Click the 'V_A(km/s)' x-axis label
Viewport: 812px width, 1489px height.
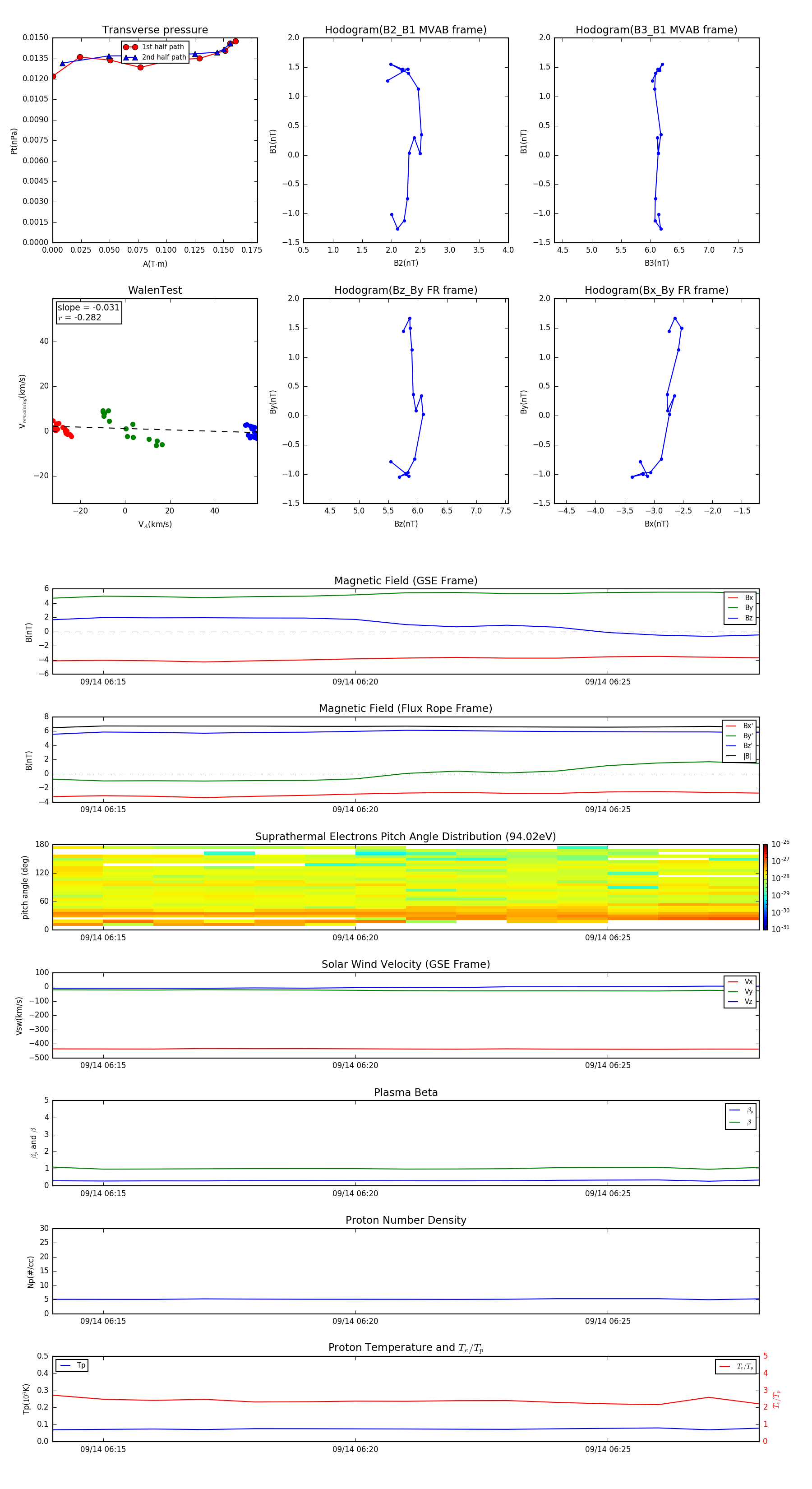click(155, 524)
